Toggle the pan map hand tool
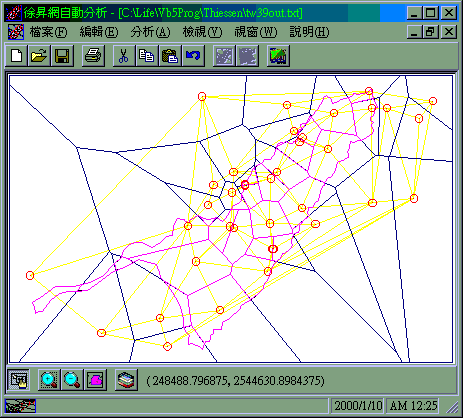This screenshot has width=463, height=418. point(18,379)
